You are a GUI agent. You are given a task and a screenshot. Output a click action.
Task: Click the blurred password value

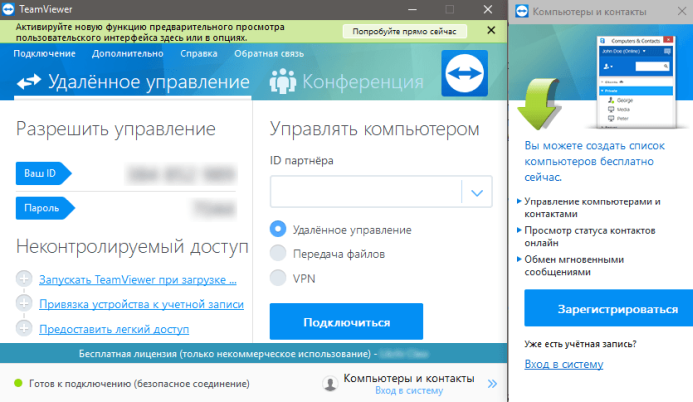tap(215, 208)
